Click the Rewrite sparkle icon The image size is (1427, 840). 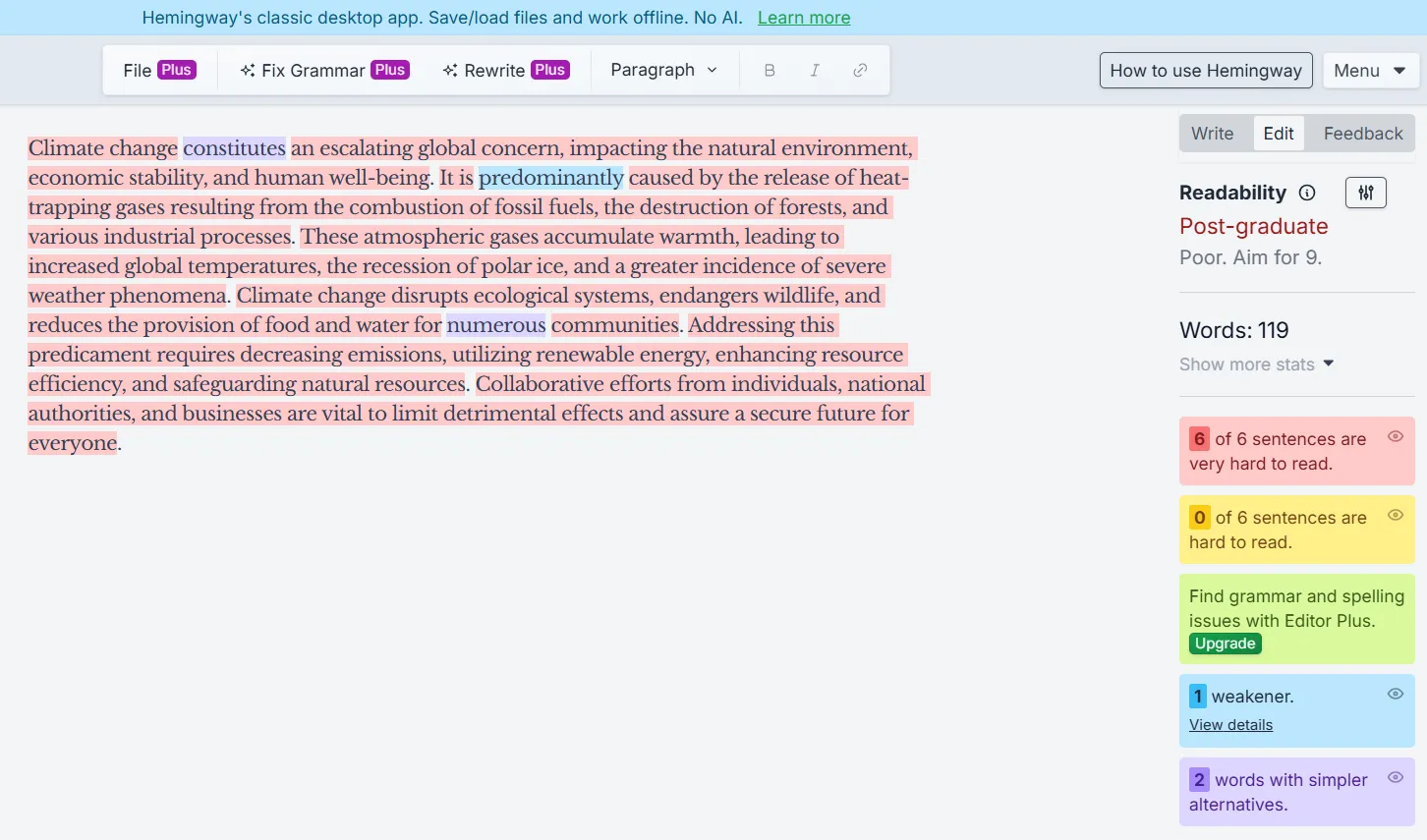[x=451, y=70]
